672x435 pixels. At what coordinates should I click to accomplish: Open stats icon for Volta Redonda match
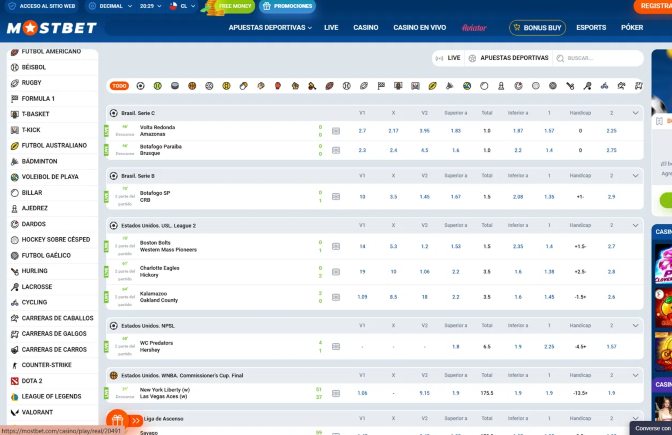336,131
